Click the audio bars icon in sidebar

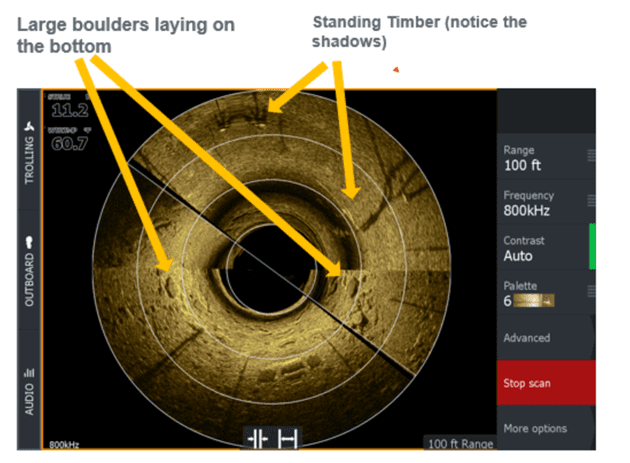[29, 373]
